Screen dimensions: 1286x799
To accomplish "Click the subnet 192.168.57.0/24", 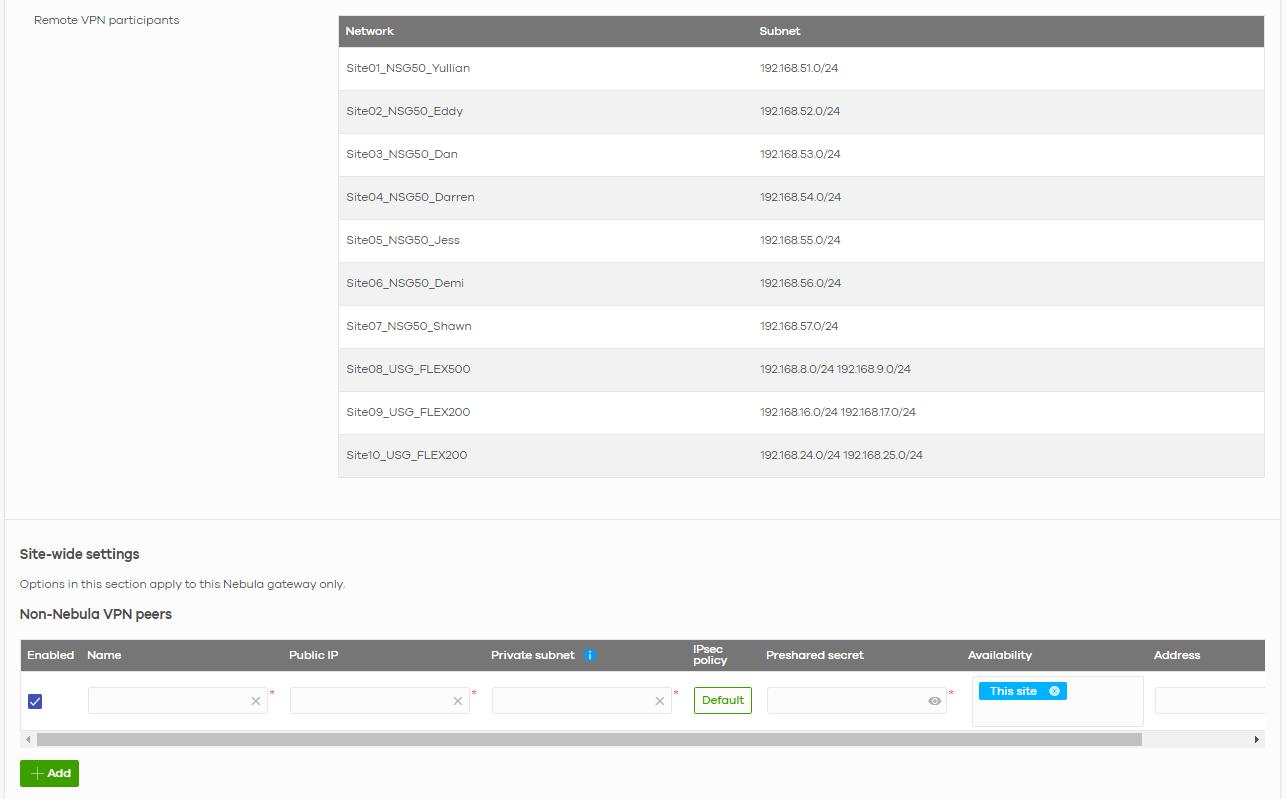I will (x=799, y=326).
